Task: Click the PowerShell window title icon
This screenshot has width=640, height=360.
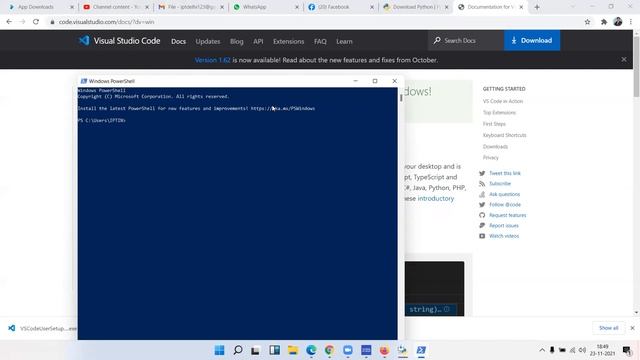Action: click(84, 81)
